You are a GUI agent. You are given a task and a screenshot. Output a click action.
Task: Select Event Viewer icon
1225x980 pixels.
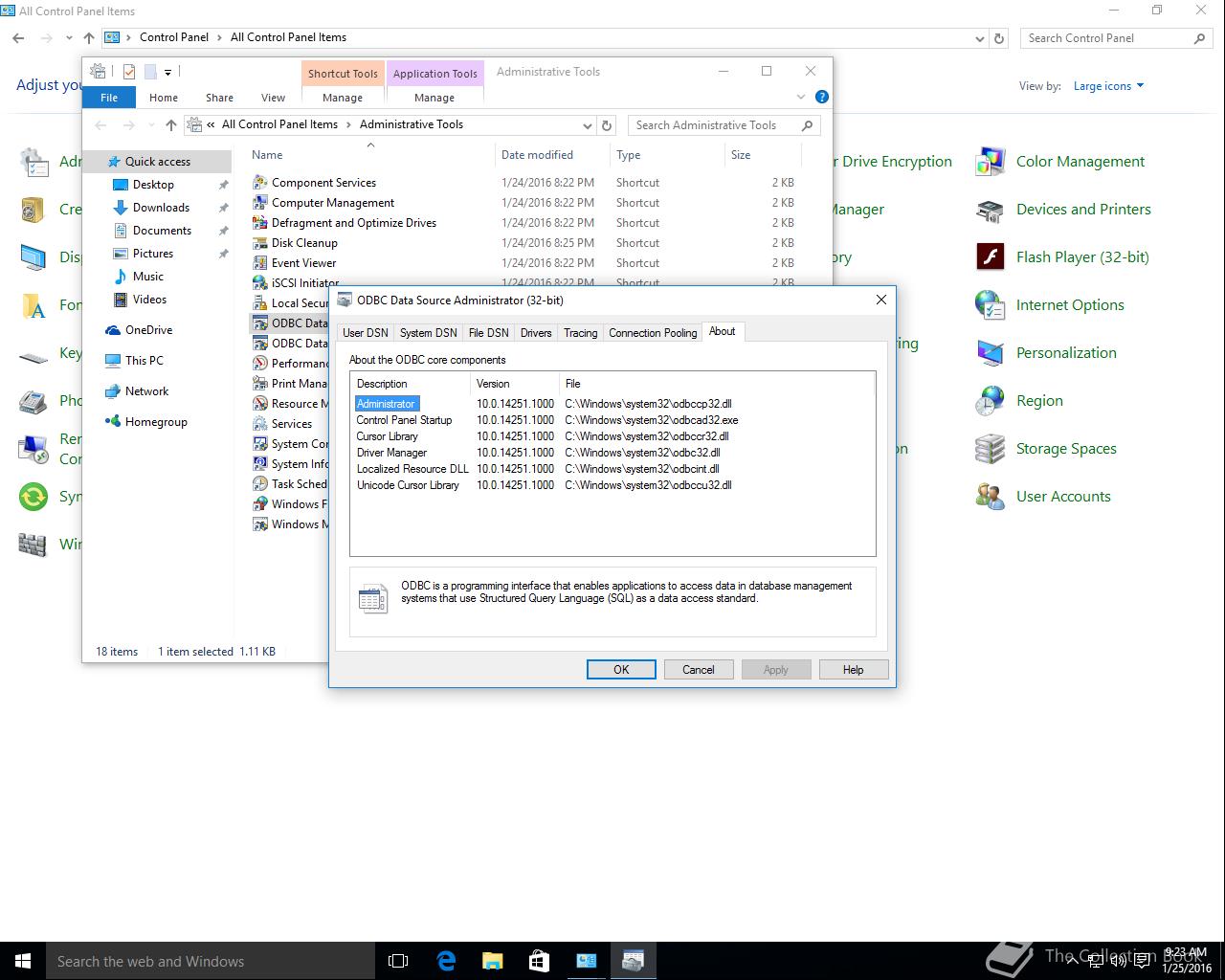(x=259, y=262)
